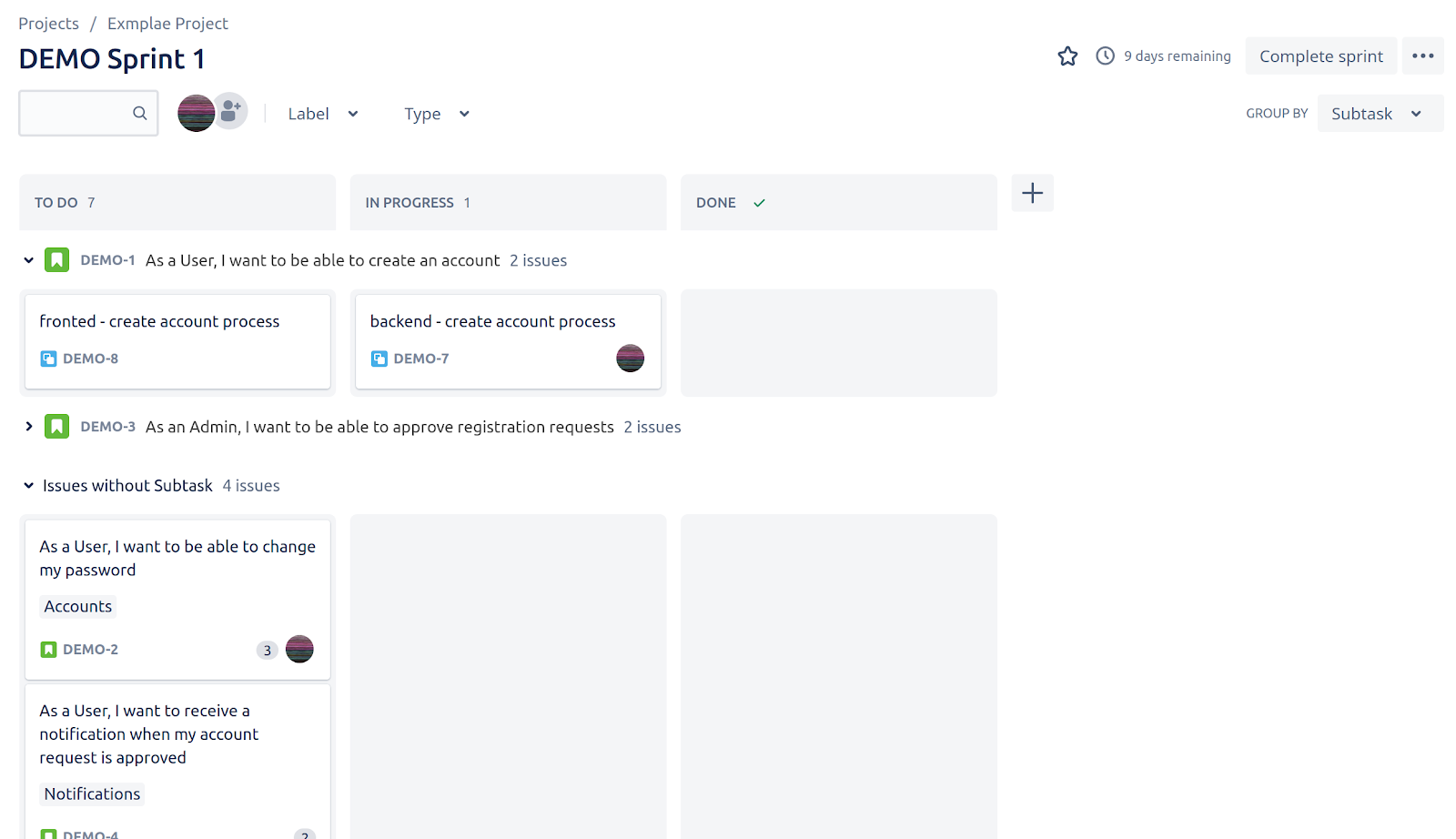
Task: Focus the board search field
Action: pos(88,113)
